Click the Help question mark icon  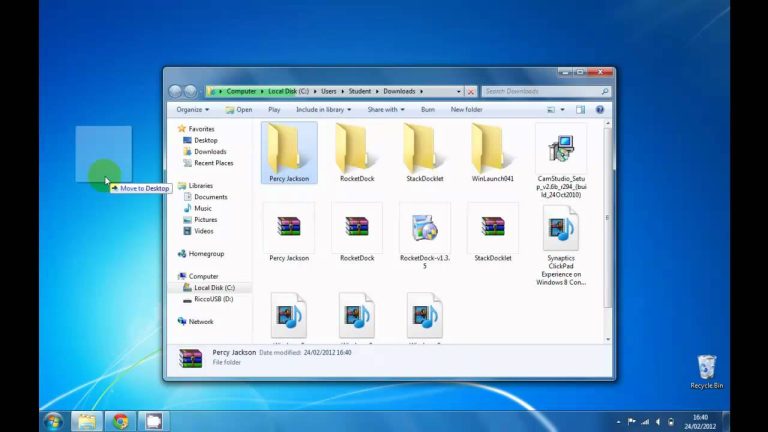[x=602, y=109]
